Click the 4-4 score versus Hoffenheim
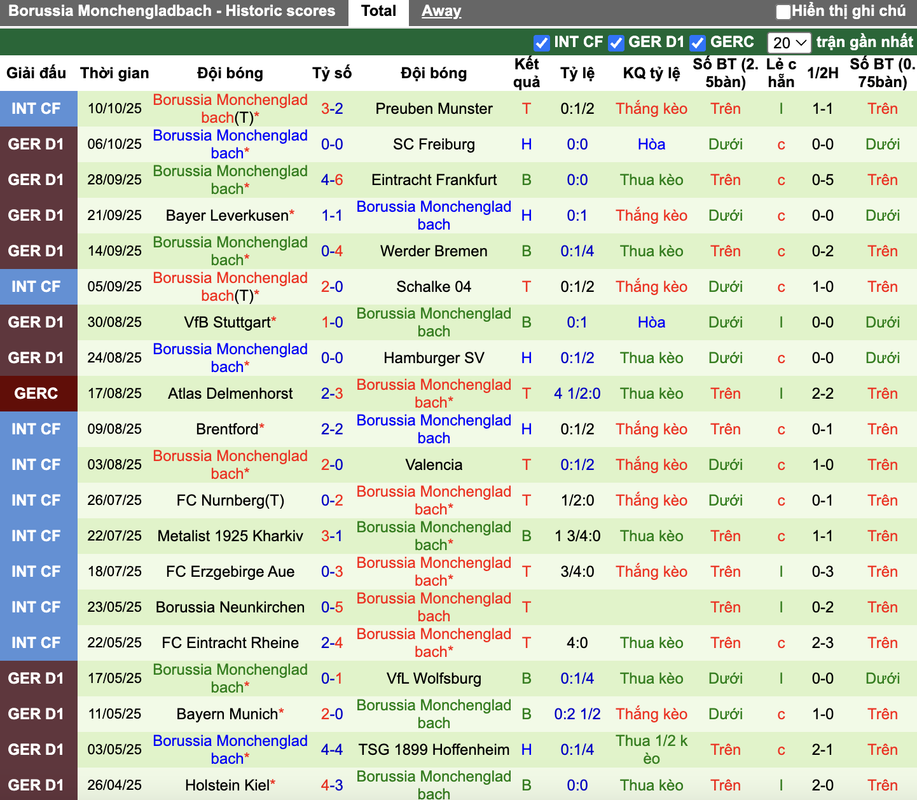 (x=332, y=750)
